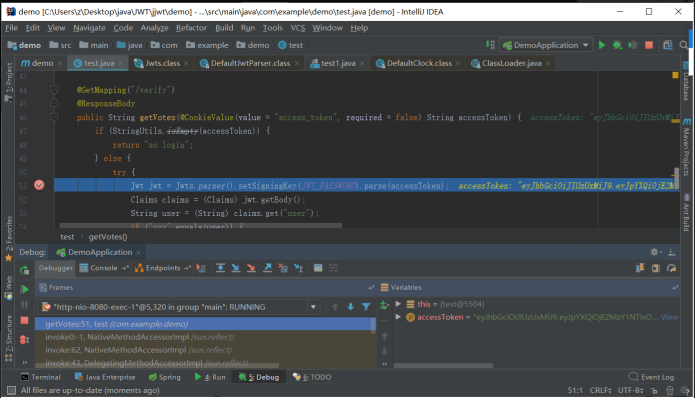Click the Drop Frame icon
The image size is (695, 398).
point(283,268)
